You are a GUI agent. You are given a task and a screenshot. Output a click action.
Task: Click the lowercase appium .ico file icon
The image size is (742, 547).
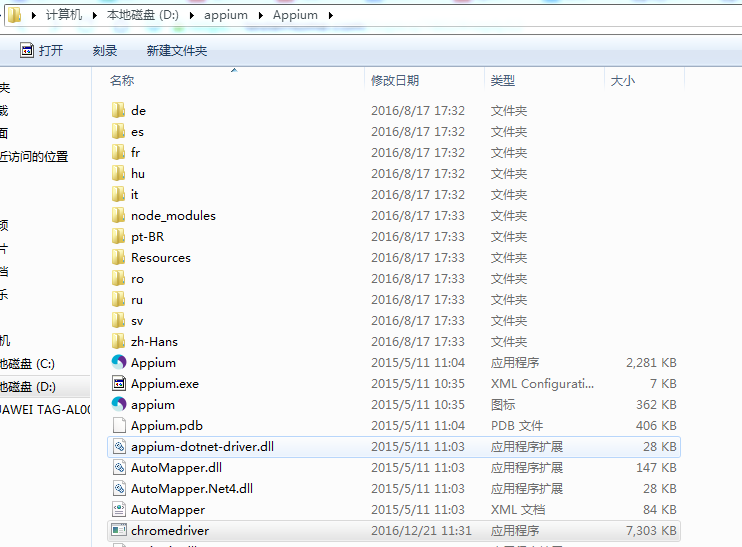click(x=119, y=405)
